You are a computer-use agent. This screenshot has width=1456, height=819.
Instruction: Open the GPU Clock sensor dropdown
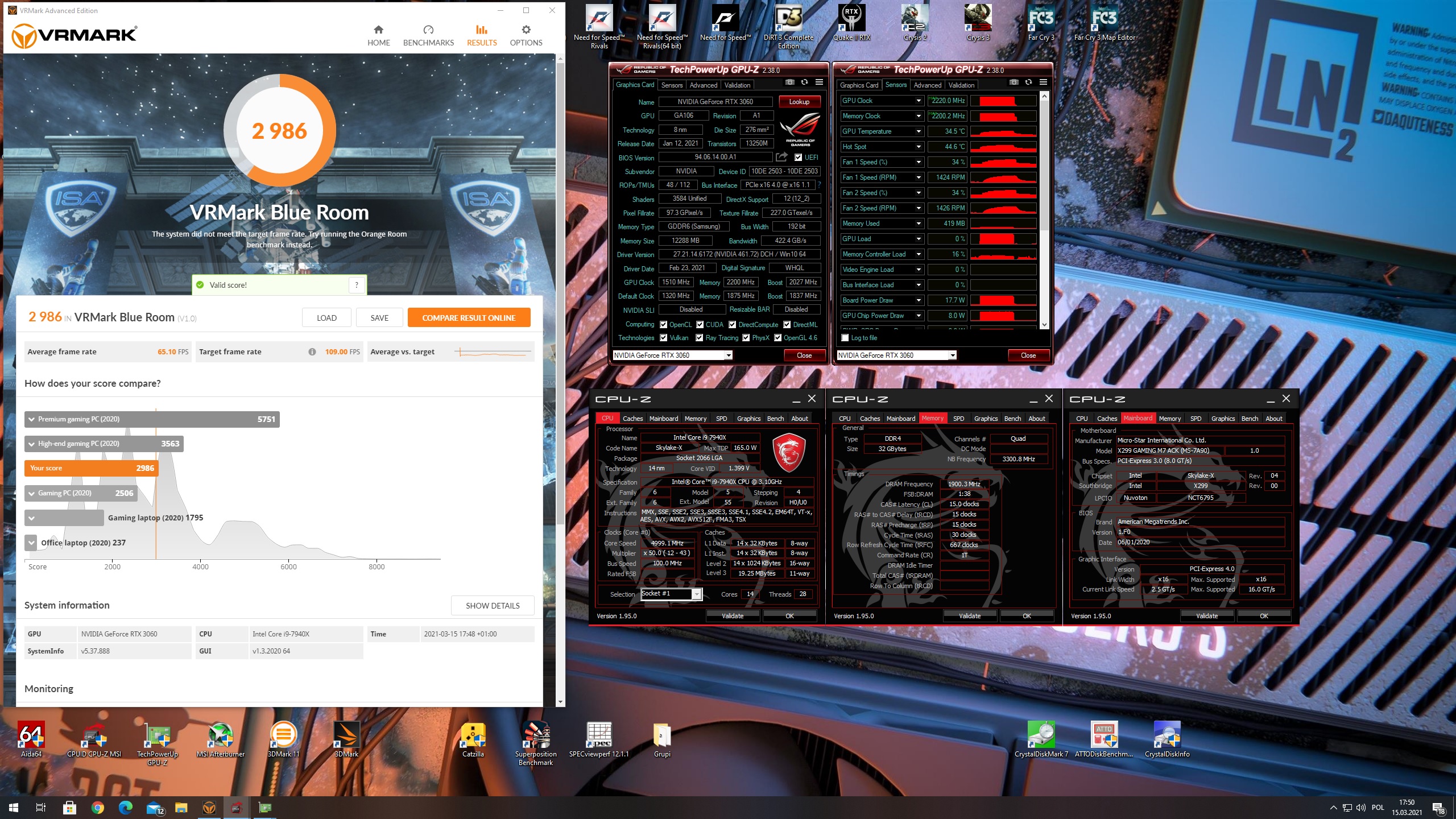pos(918,101)
